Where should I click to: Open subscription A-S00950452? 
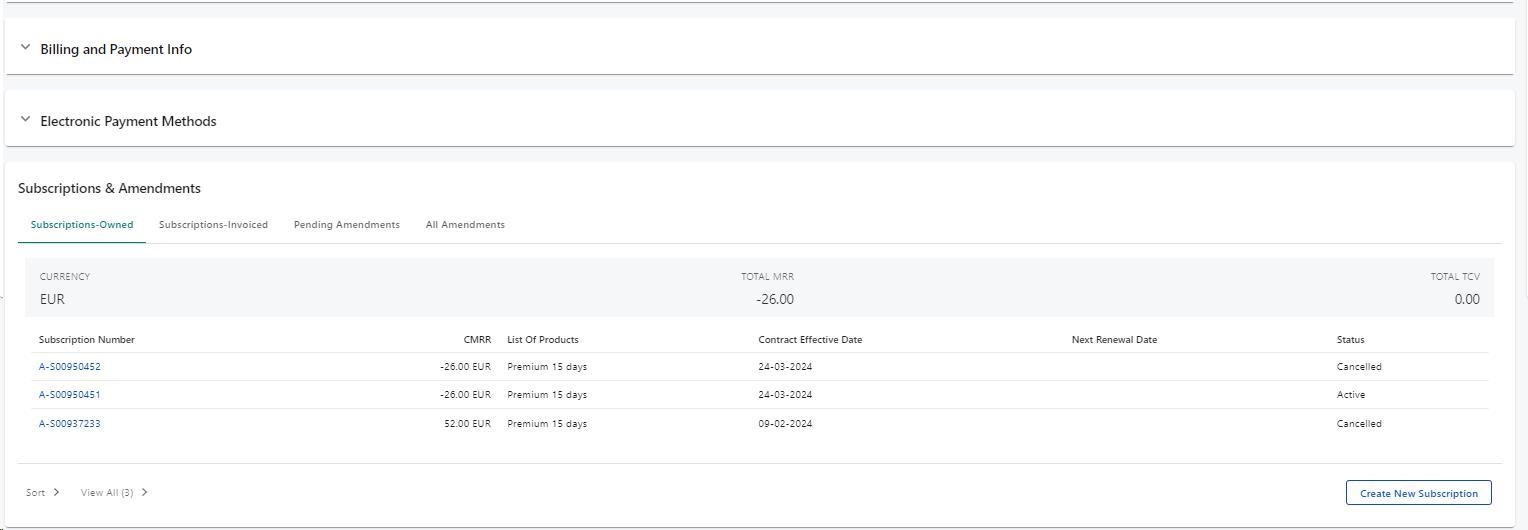[x=70, y=367]
